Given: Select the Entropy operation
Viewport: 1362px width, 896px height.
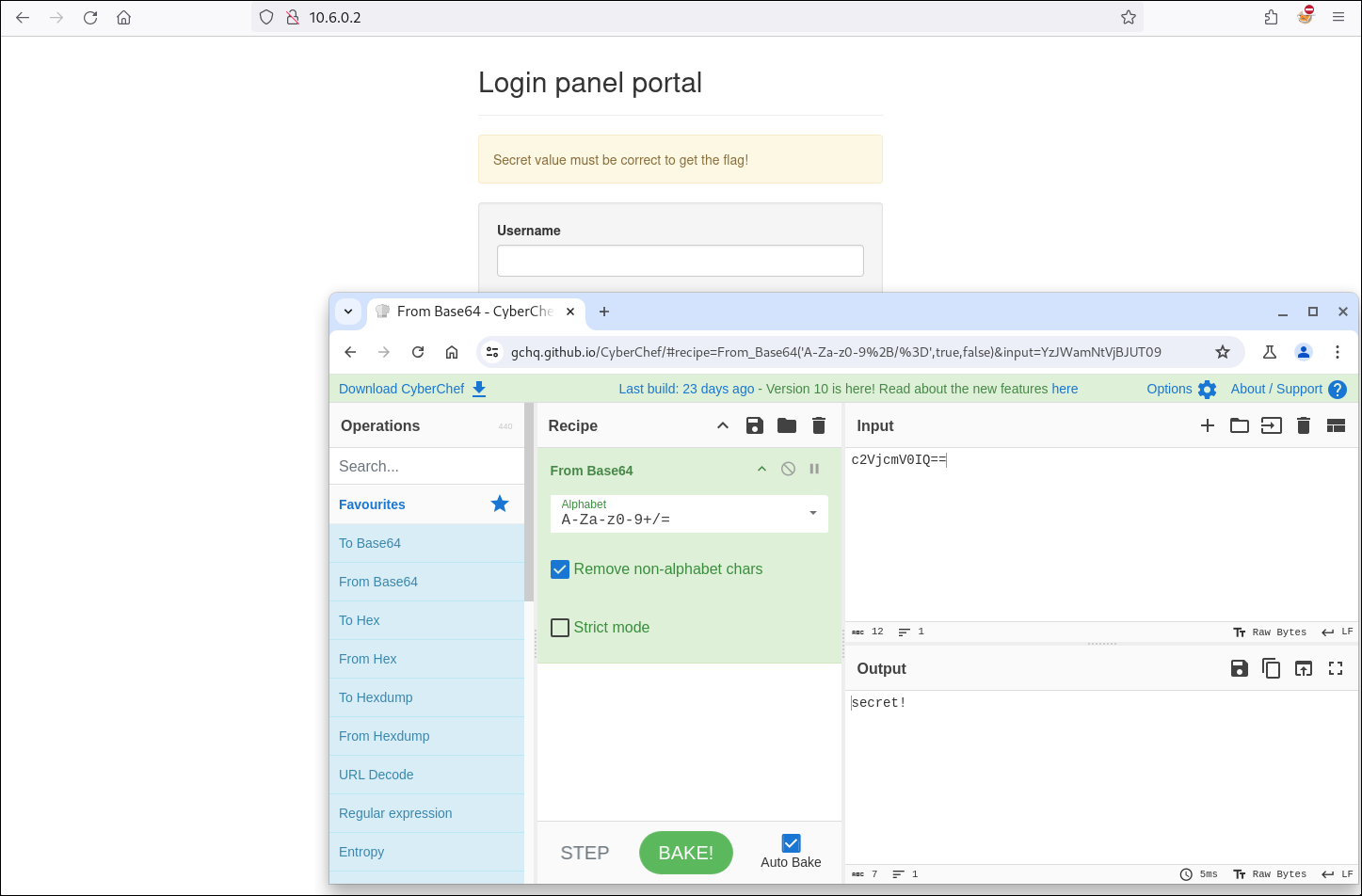Looking at the screenshot, I should coord(426,852).
